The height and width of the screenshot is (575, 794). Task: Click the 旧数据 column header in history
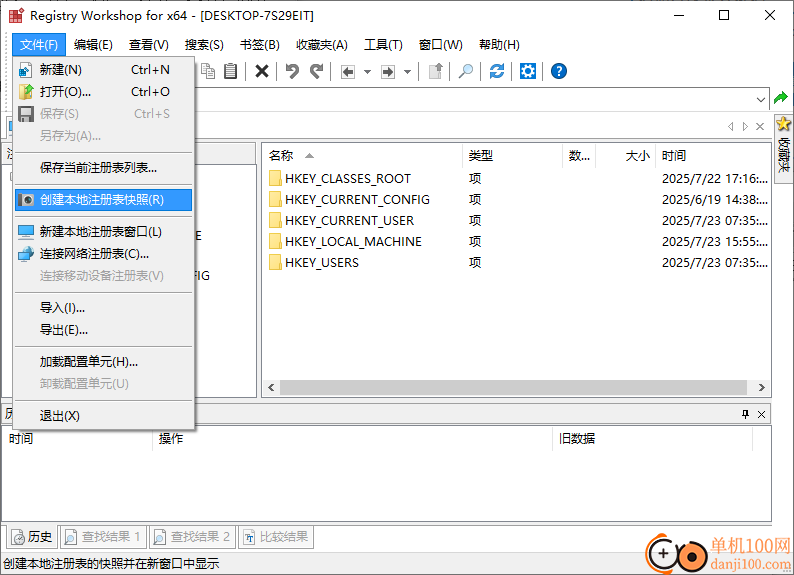tap(652, 439)
